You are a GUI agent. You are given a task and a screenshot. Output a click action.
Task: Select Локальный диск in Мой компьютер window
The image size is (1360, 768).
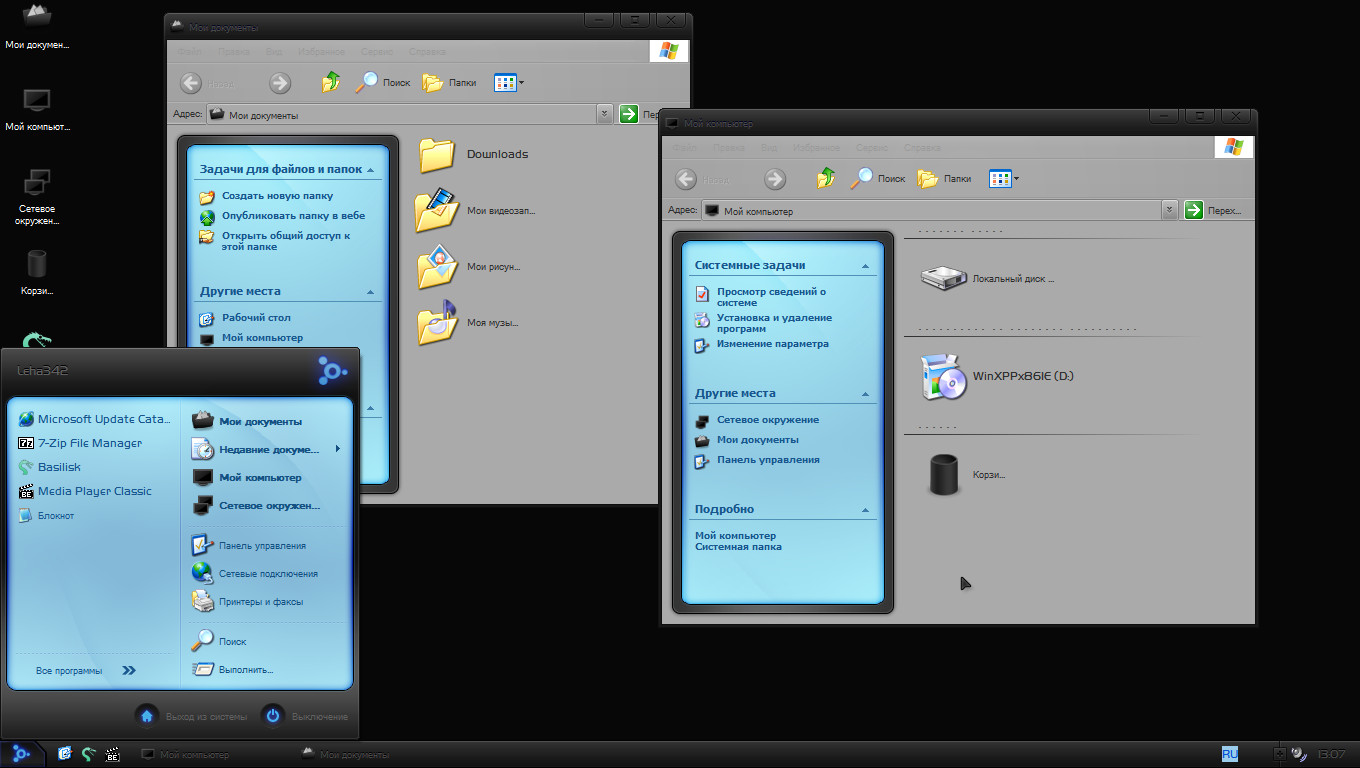[x=987, y=279]
